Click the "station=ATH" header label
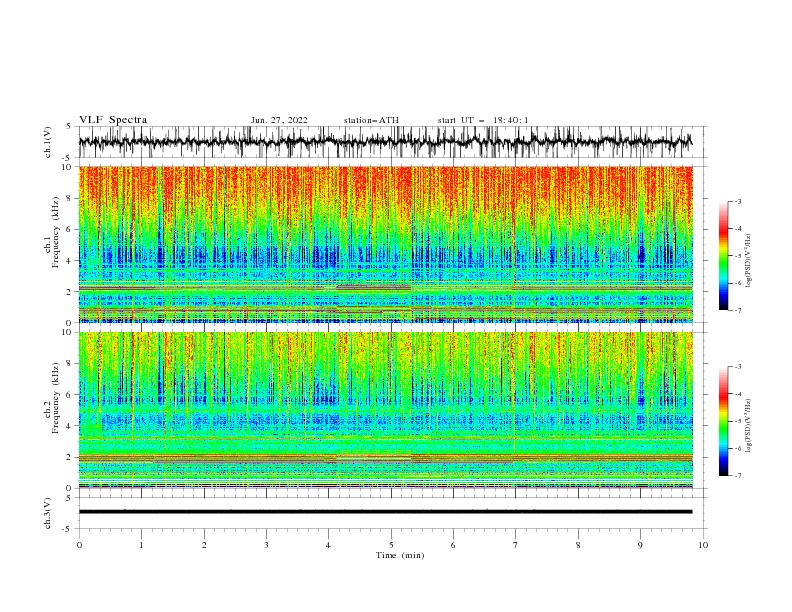Screen dimensions: 792x612 point(371,120)
